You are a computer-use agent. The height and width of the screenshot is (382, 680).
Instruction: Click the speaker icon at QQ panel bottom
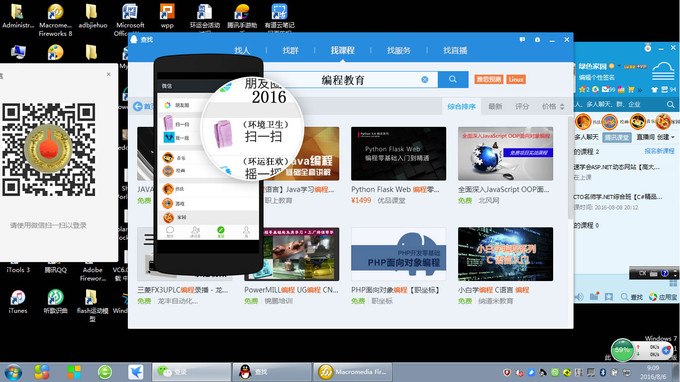(x=579, y=297)
